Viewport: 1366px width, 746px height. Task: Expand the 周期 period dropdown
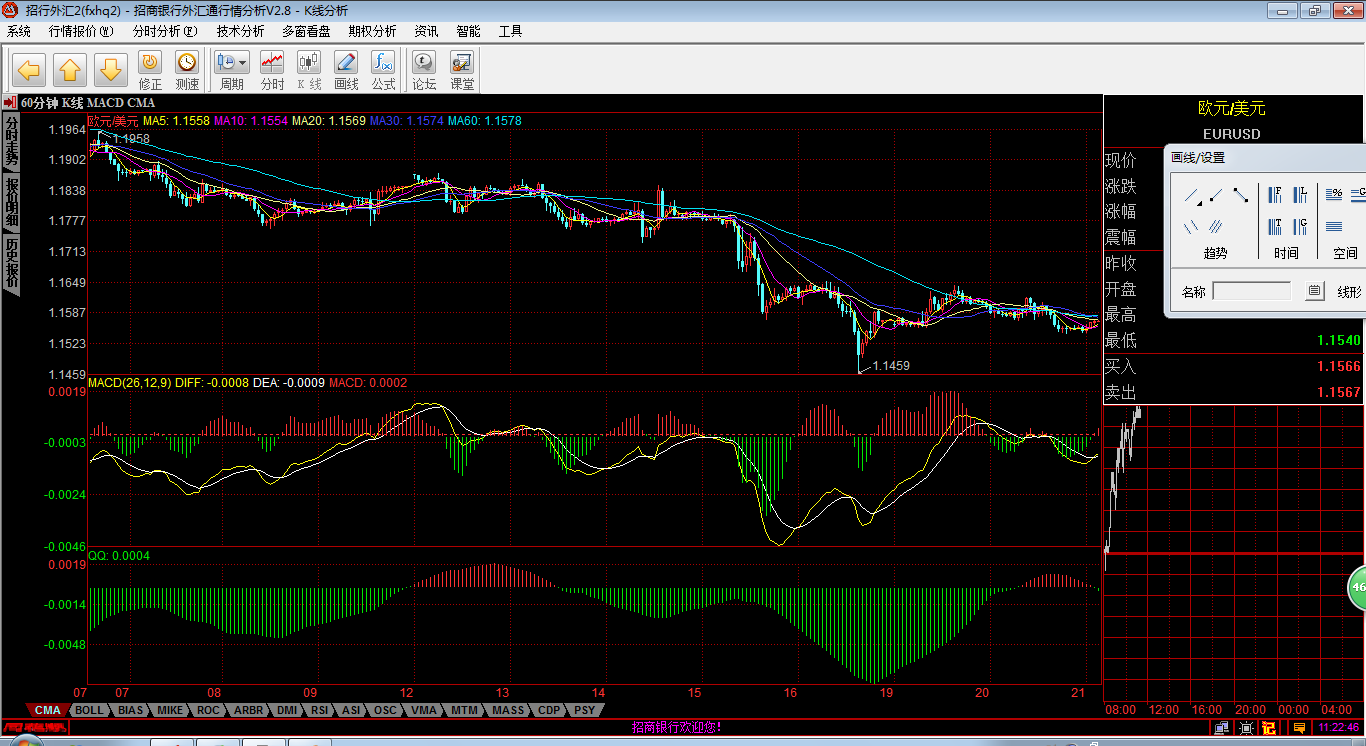[x=232, y=70]
